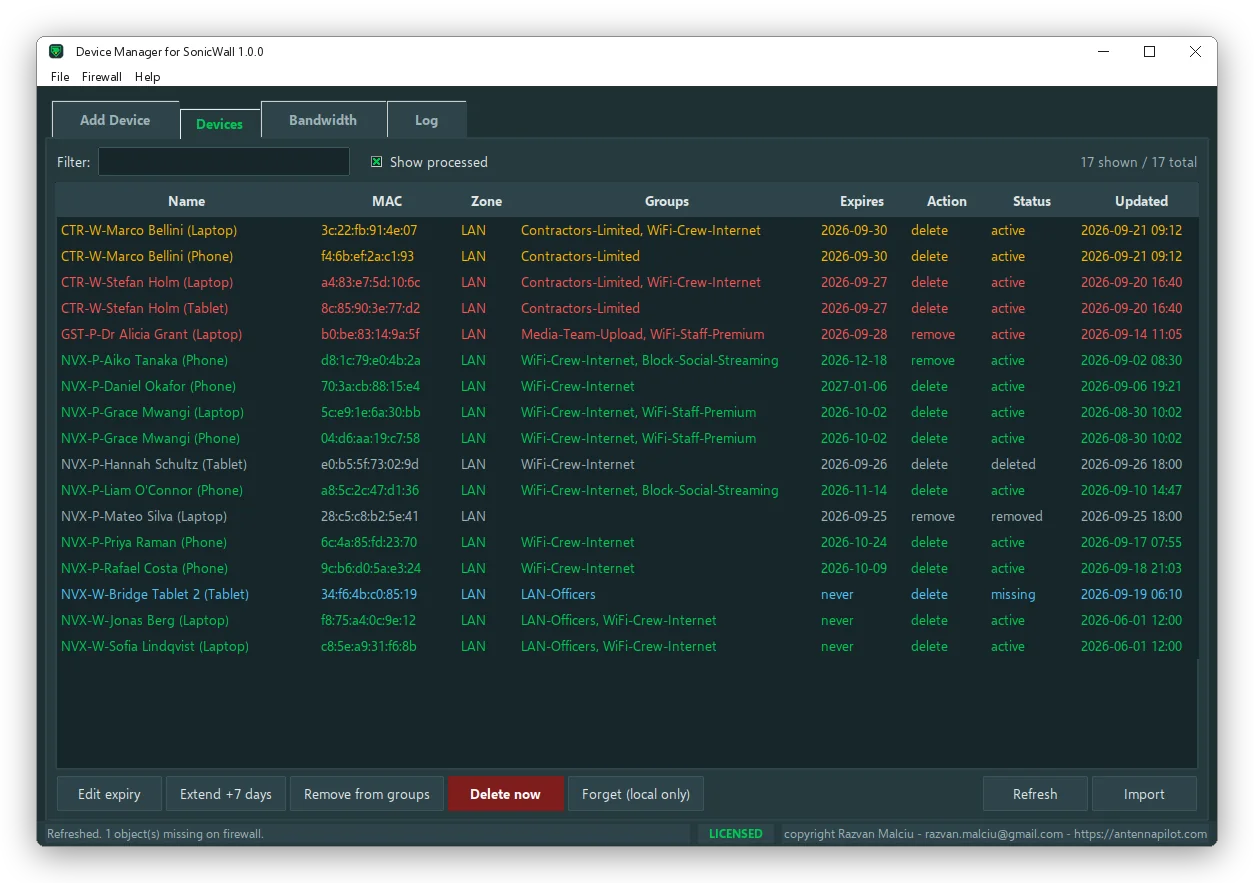
Task: Click into the Filter text field
Action: click(x=224, y=162)
